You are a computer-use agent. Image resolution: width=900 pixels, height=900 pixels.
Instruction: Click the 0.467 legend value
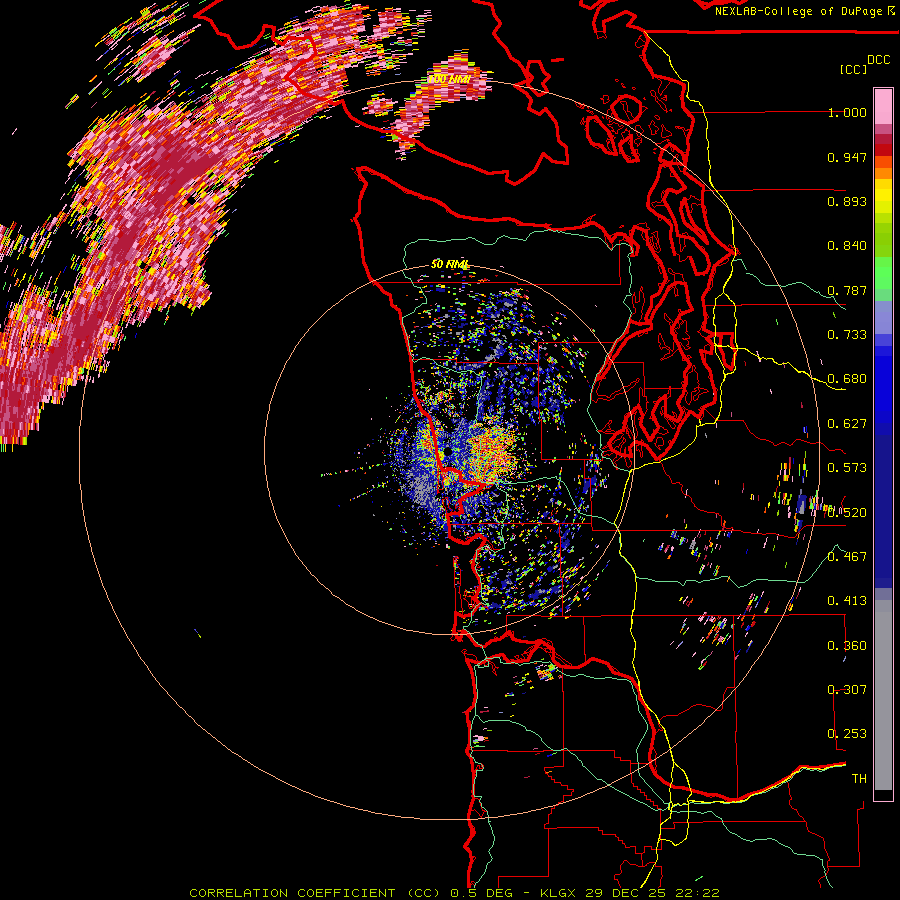[847, 556]
